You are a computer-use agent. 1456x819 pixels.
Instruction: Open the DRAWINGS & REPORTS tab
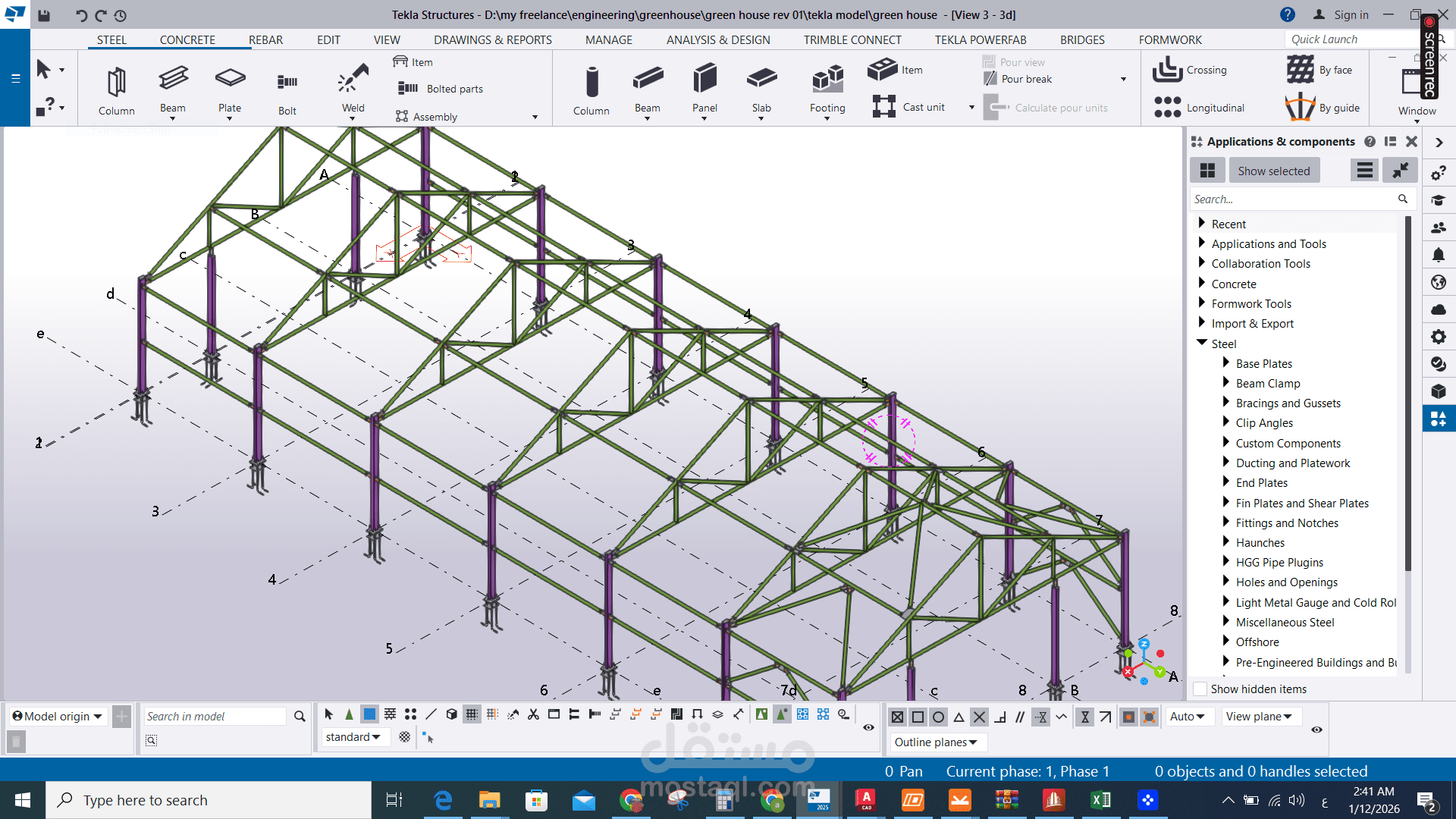point(492,39)
